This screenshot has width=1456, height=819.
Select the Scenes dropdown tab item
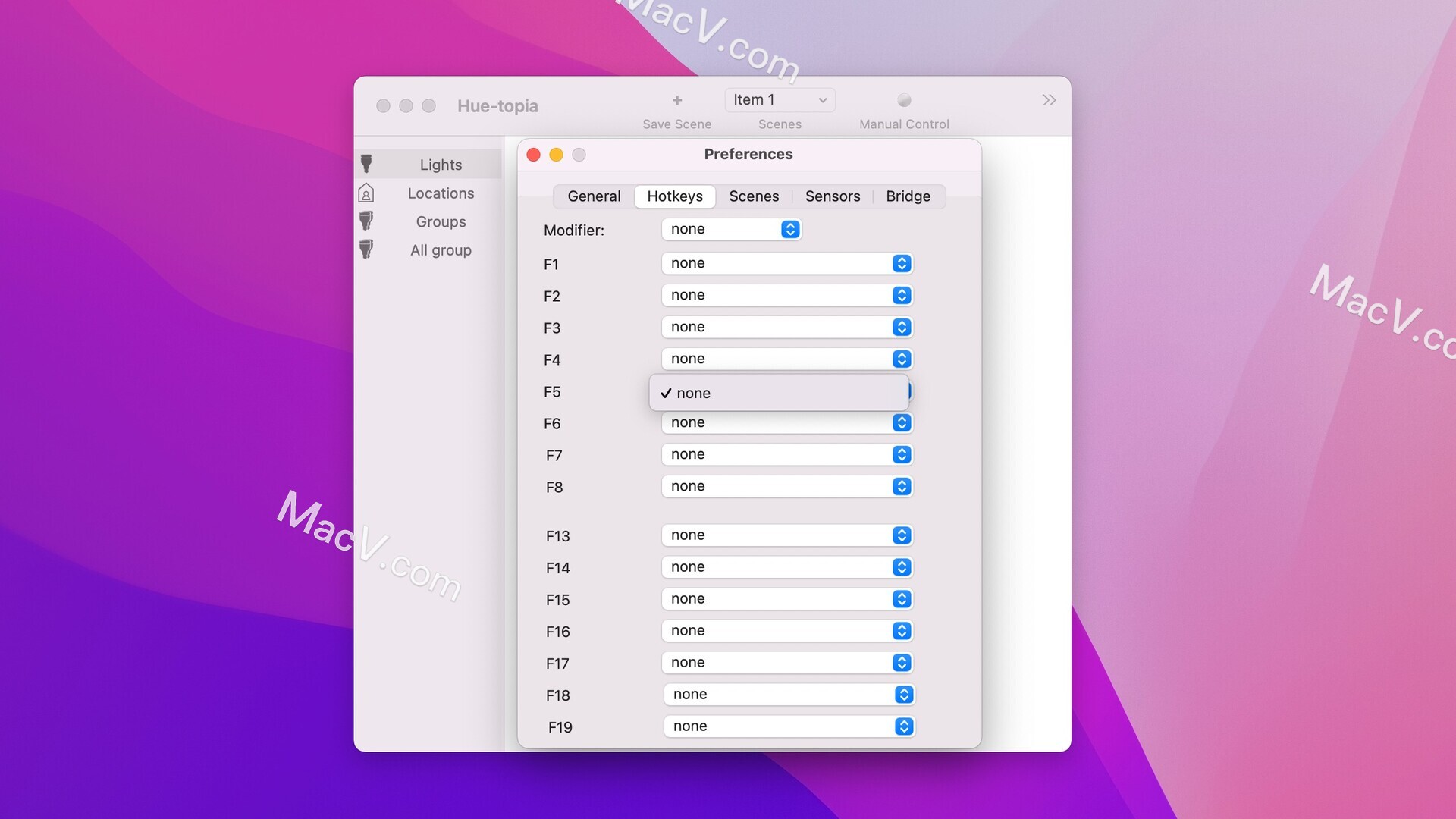click(x=754, y=196)
